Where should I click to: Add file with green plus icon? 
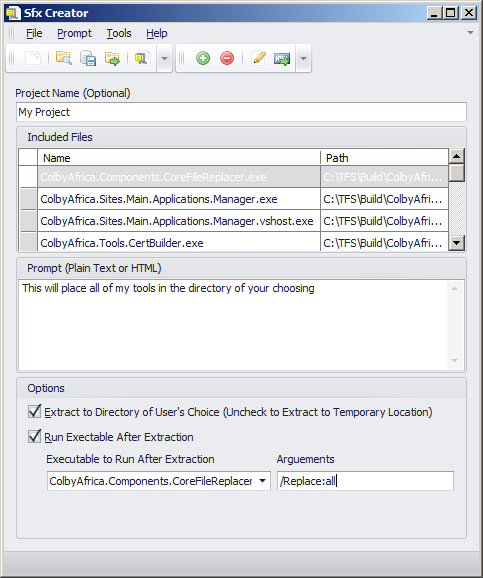(203, 58)
